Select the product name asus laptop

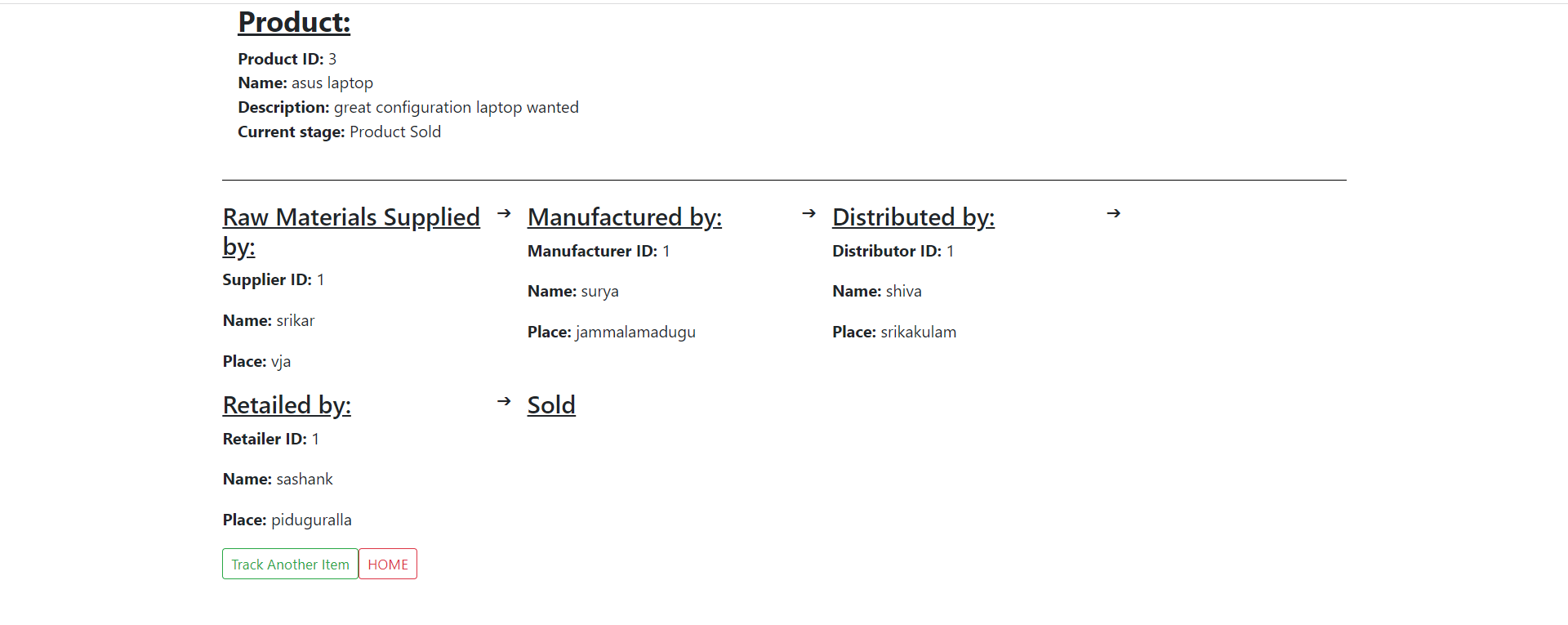click(x=332, y=83)
